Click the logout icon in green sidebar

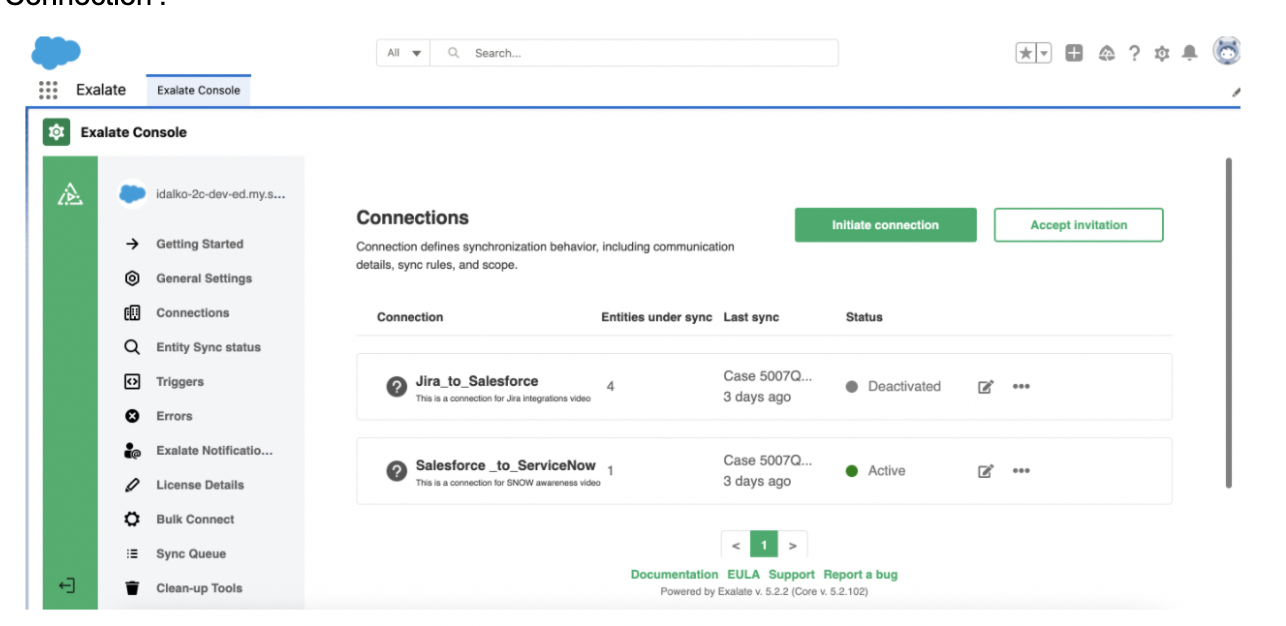coord(67,586)
